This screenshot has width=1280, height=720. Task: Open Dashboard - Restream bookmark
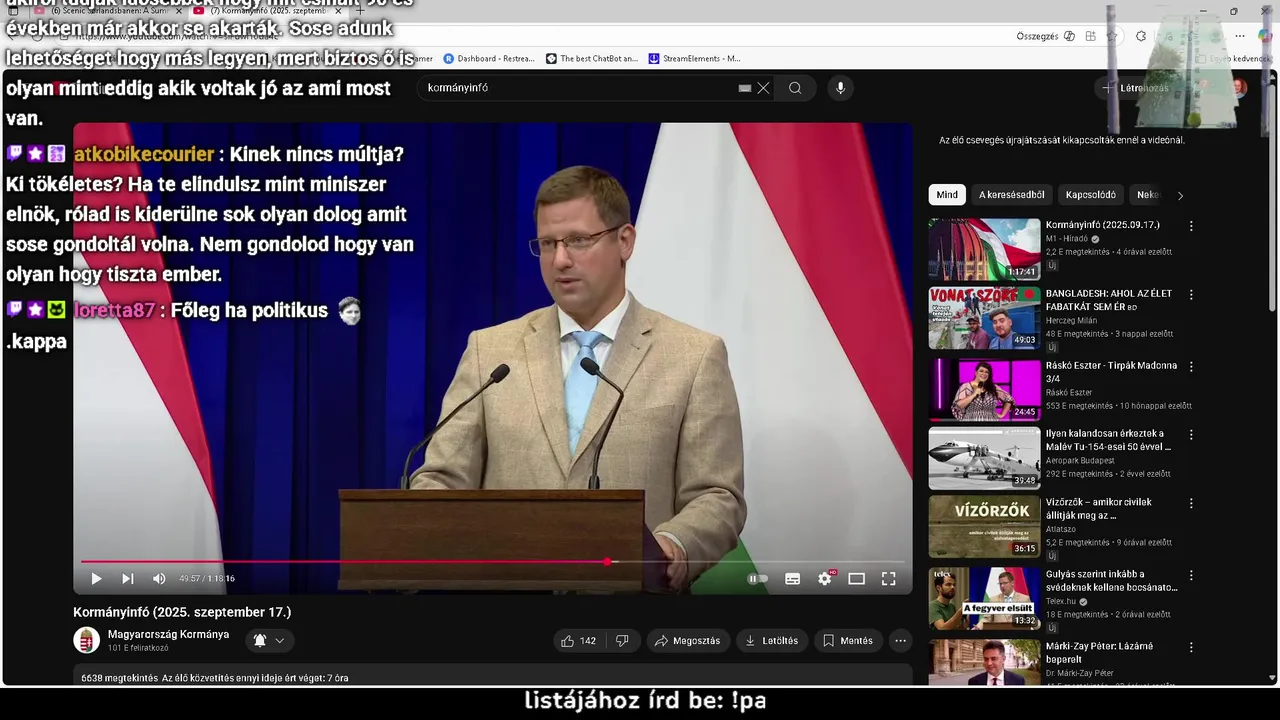(x=489, y=59)
